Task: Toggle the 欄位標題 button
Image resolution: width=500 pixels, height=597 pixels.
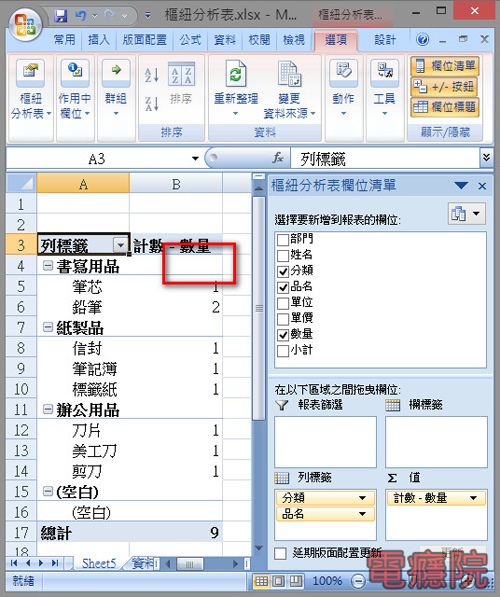Action: pyautogui.click(x=445, y=107)
